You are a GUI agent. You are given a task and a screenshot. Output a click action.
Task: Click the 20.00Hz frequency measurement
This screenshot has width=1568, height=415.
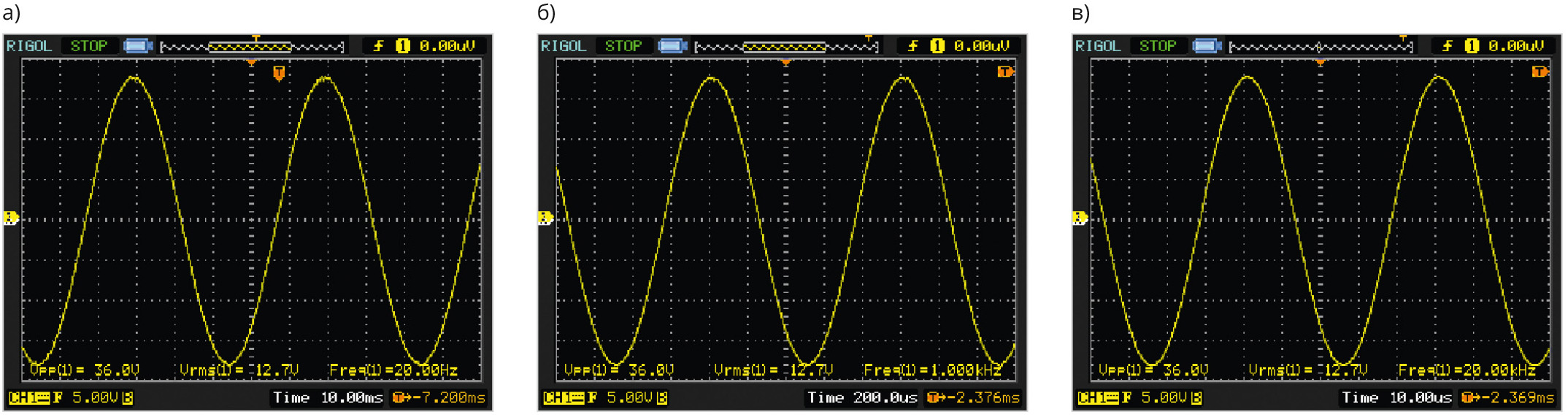(x=393, y=370)
